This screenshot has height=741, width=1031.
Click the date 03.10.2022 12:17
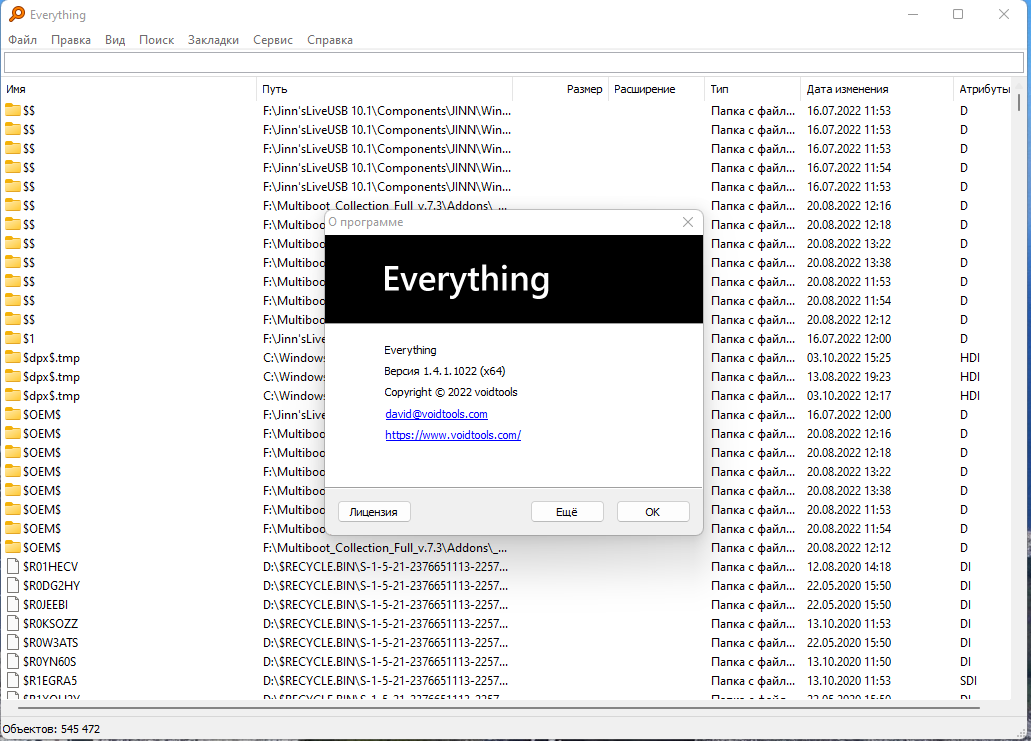coord(849,396)
